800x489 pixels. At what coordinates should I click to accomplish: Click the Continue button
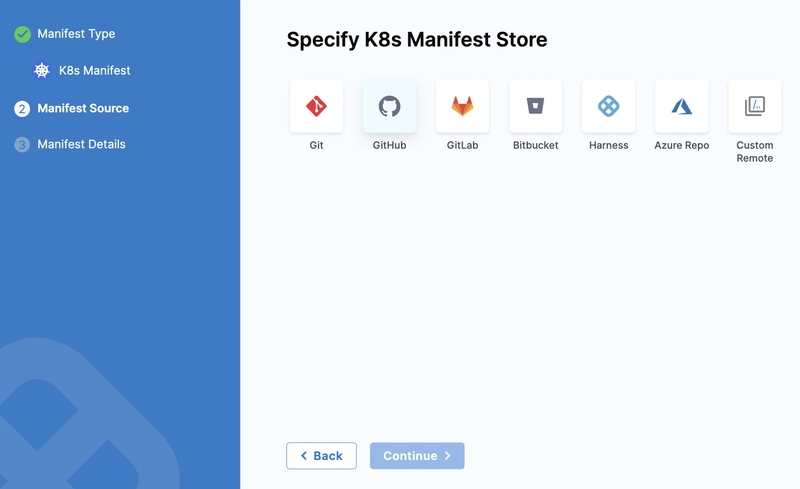[417, 456]
